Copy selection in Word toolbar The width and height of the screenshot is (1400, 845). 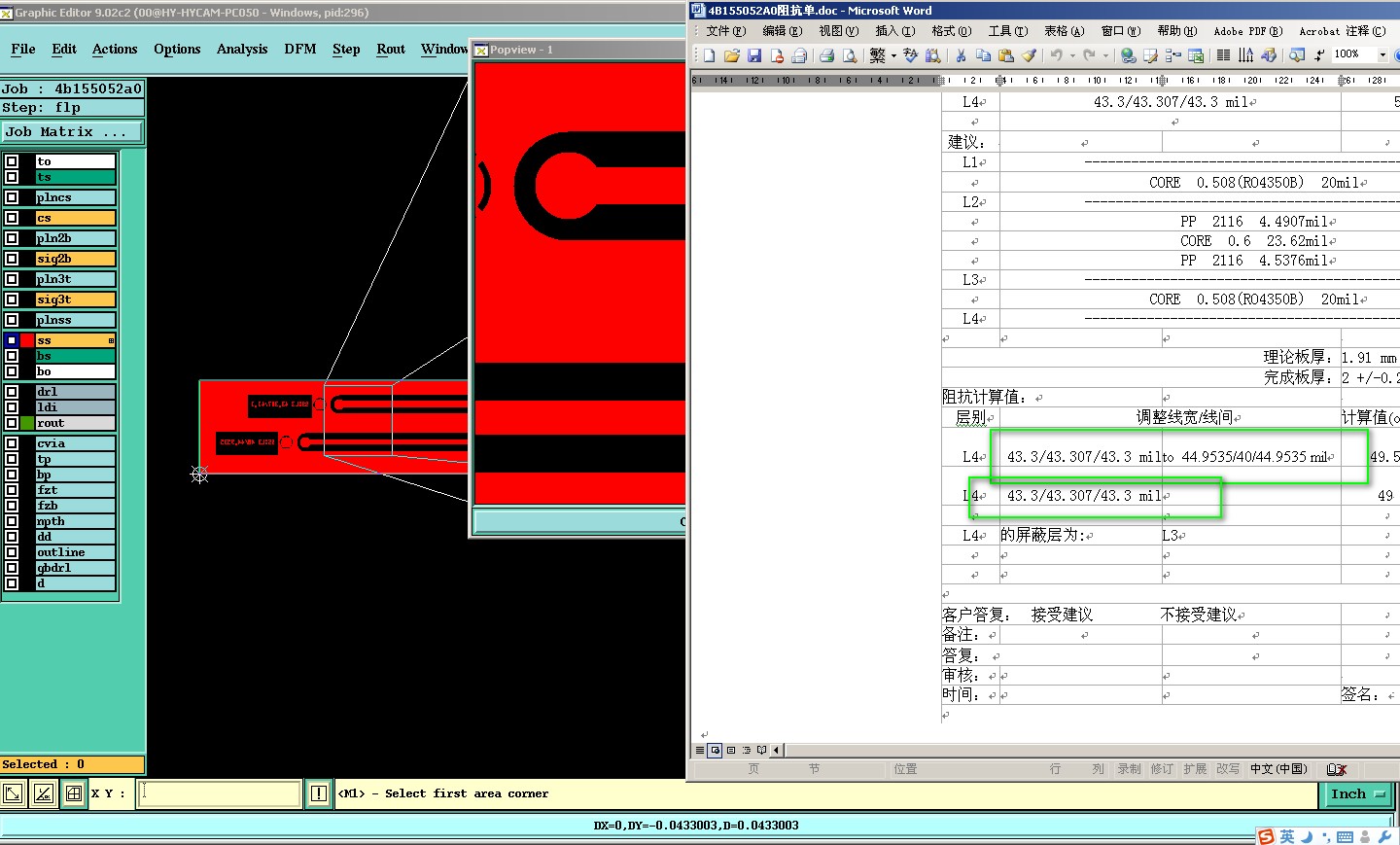(x=984, y=55)
